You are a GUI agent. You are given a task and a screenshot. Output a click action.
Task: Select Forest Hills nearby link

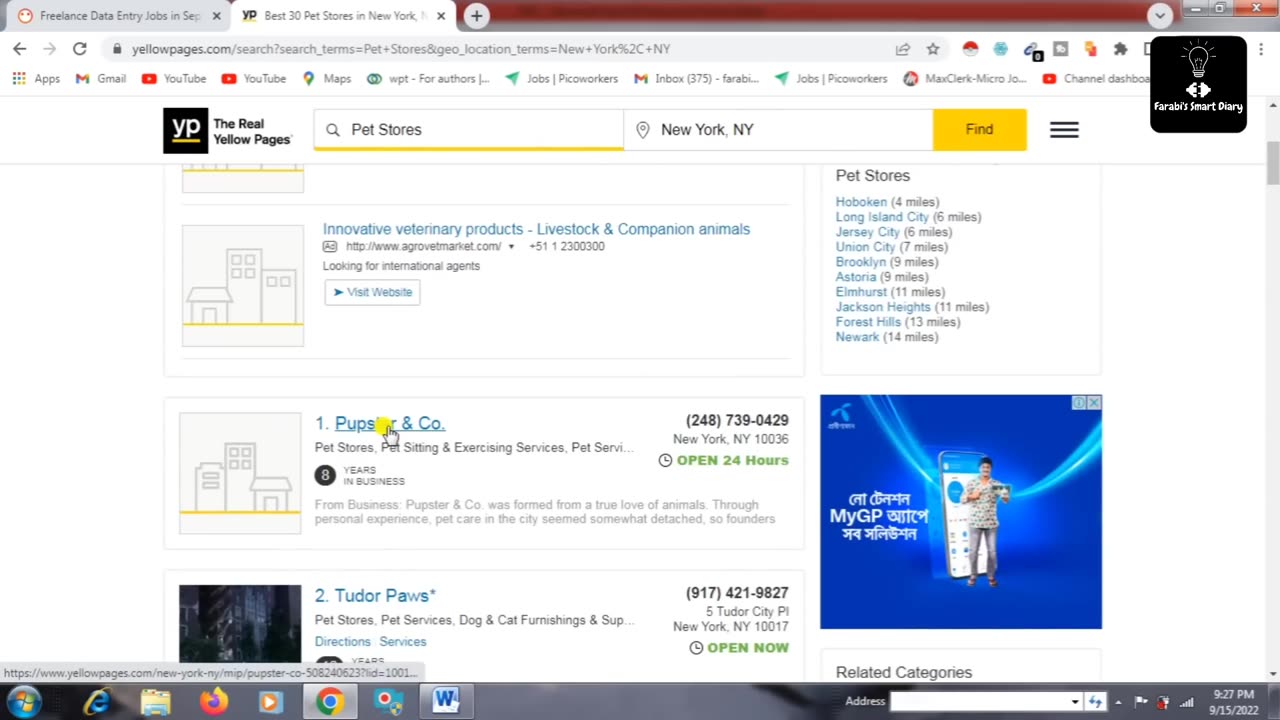pyautogui.click(x=868, y=322)
